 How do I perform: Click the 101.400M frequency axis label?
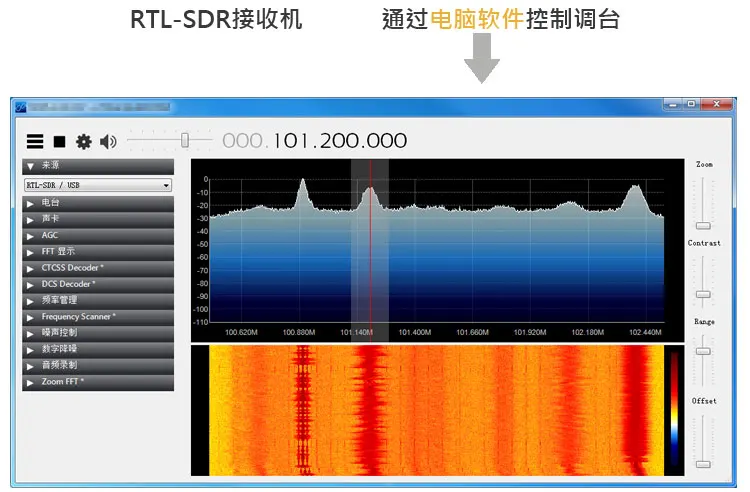click(x=415, y=332)
